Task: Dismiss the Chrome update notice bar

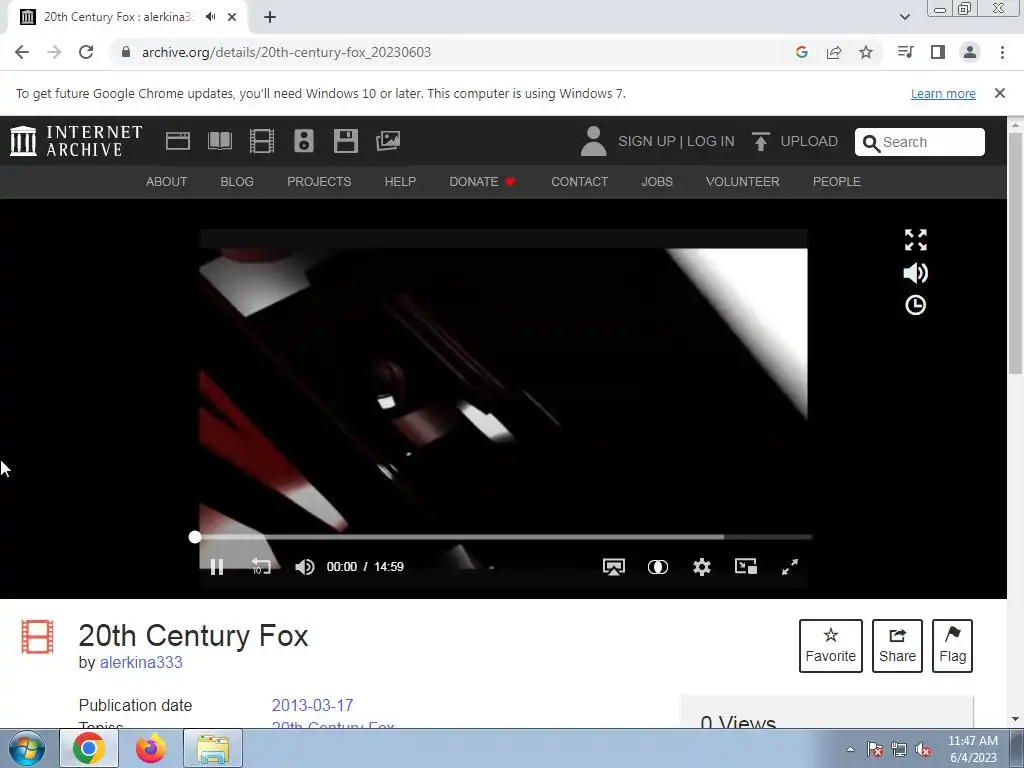Action: tap(1000, 93)
